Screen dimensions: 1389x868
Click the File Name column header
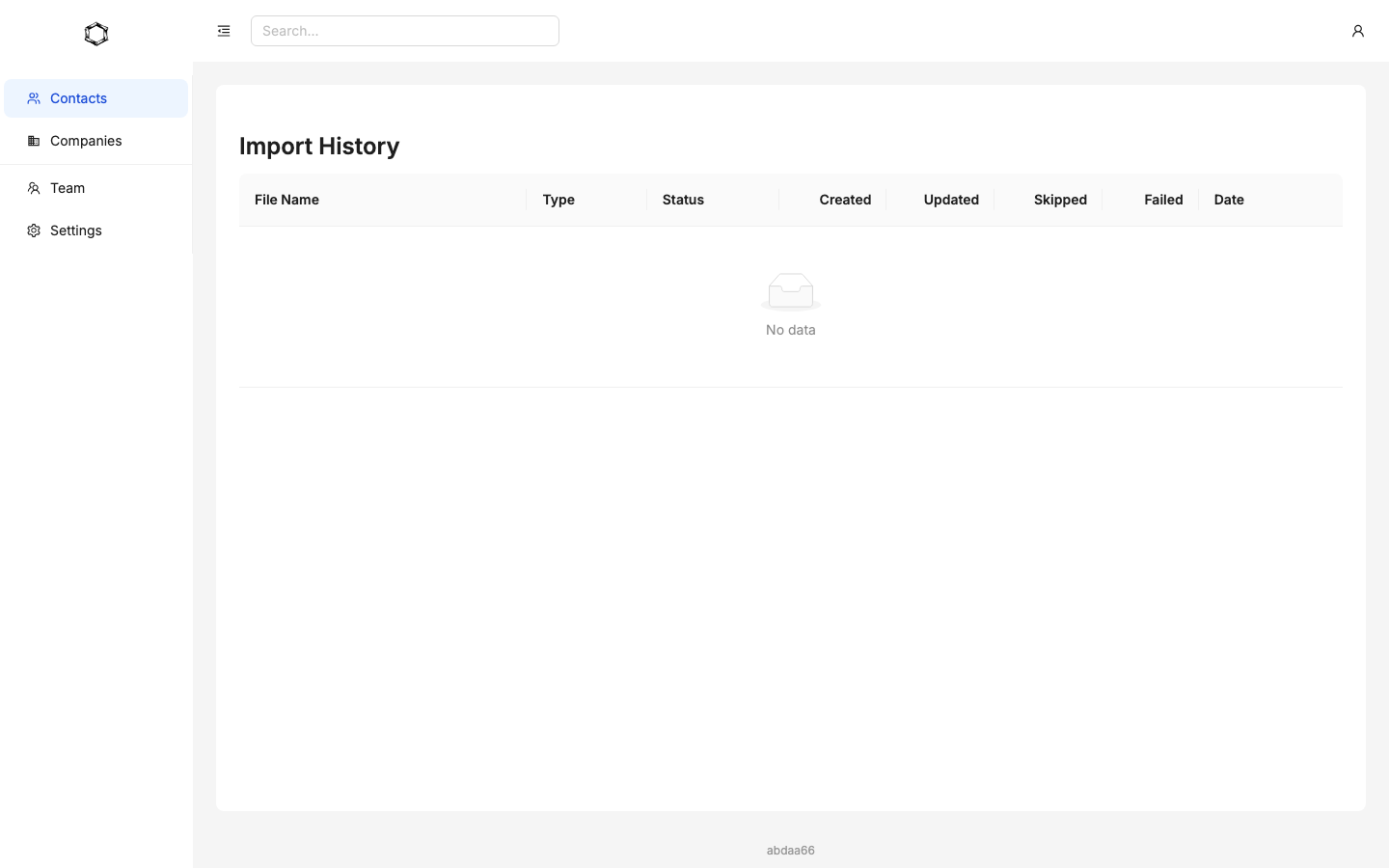pyautogui.click(x=382, y=200)
